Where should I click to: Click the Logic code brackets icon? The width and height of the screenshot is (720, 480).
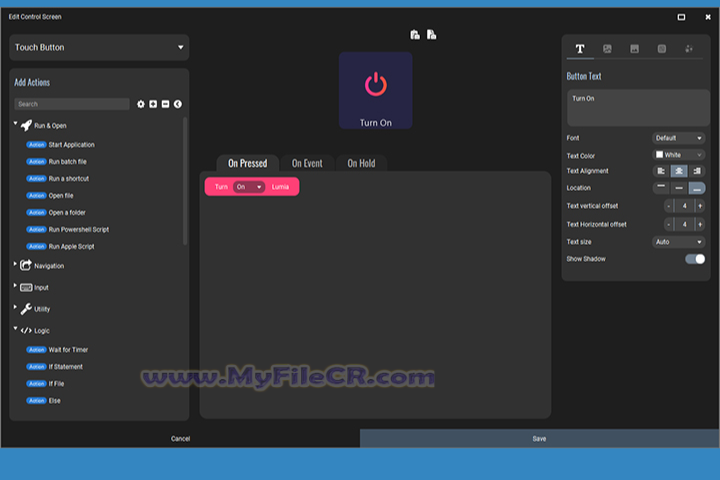26,330
